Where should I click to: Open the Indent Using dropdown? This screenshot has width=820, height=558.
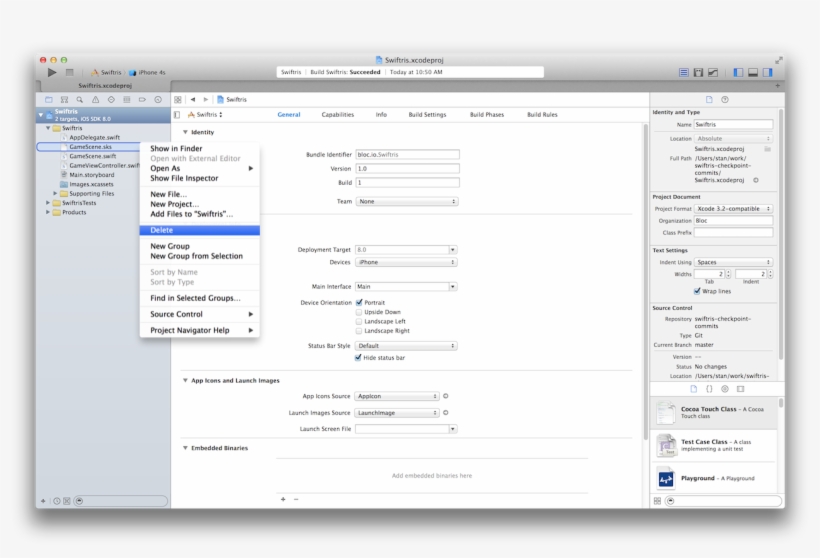733,262
